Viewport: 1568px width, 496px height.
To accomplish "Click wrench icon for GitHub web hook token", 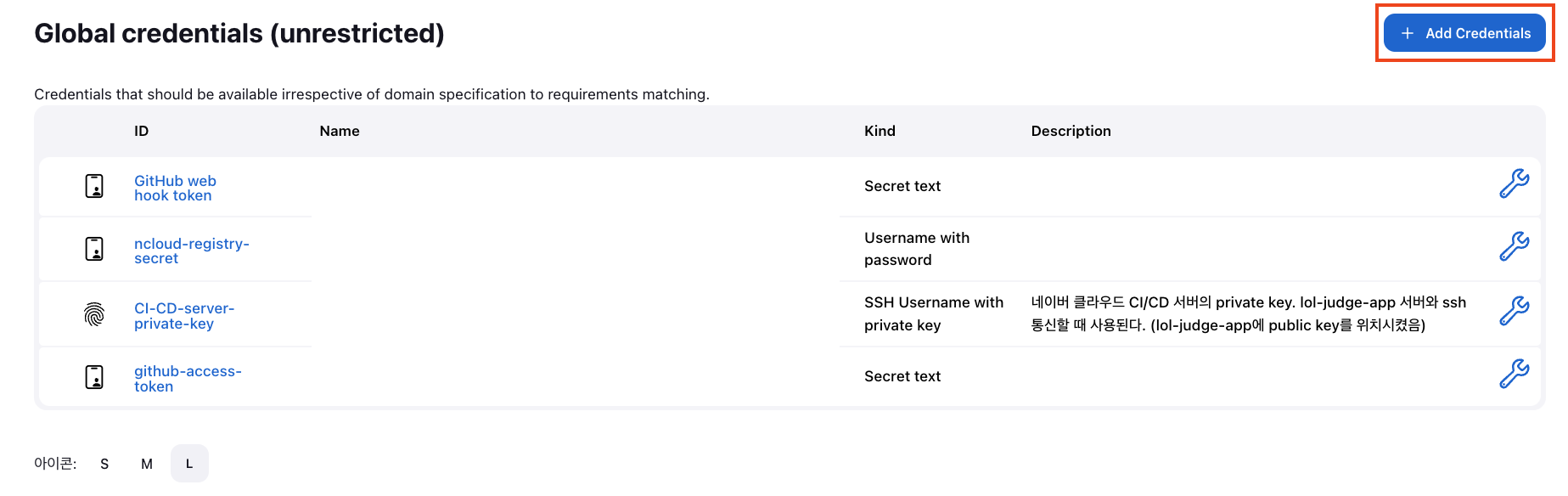I will click(x=1514, y=183).
